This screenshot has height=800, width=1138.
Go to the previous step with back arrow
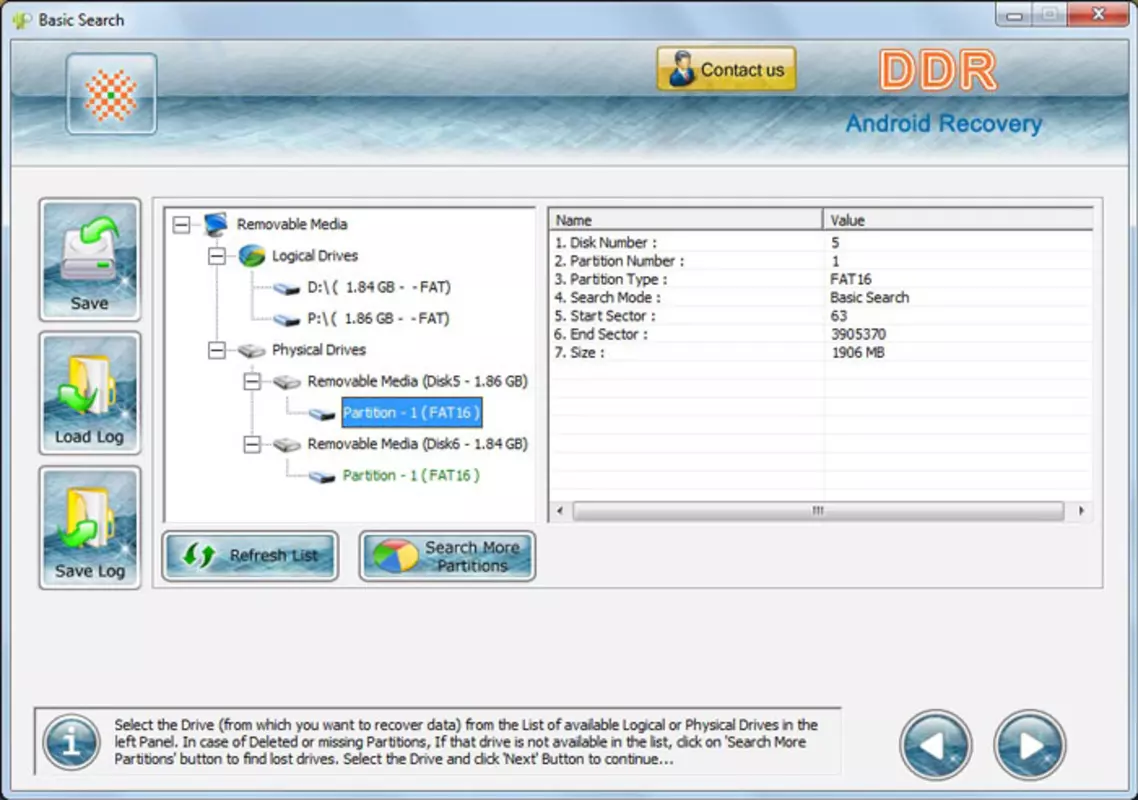click(936, 746)
